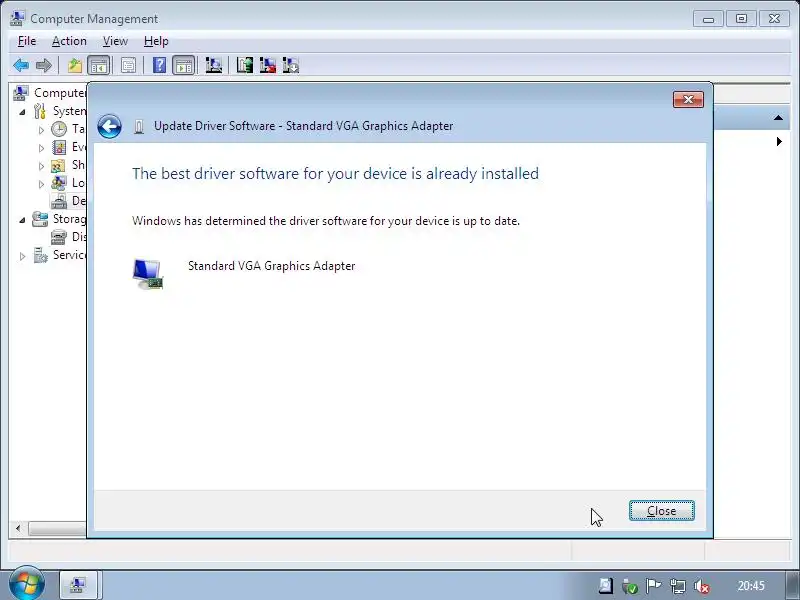Click the Properties toolbar icon
The image size is (800, 600).
coord(129,65)
